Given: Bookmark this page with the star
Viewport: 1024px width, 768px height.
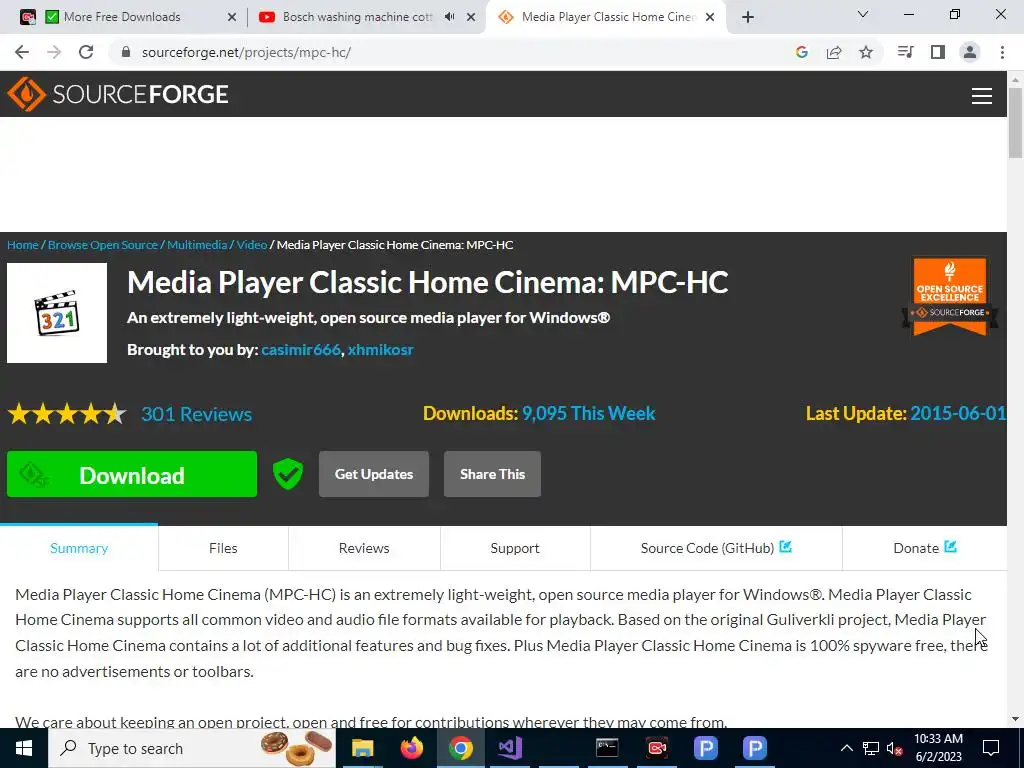Looking at the screenshot, I should coord(866,52).
